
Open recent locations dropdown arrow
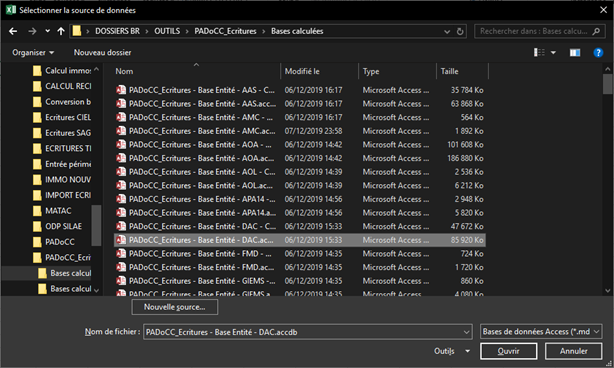coord(47,31)
